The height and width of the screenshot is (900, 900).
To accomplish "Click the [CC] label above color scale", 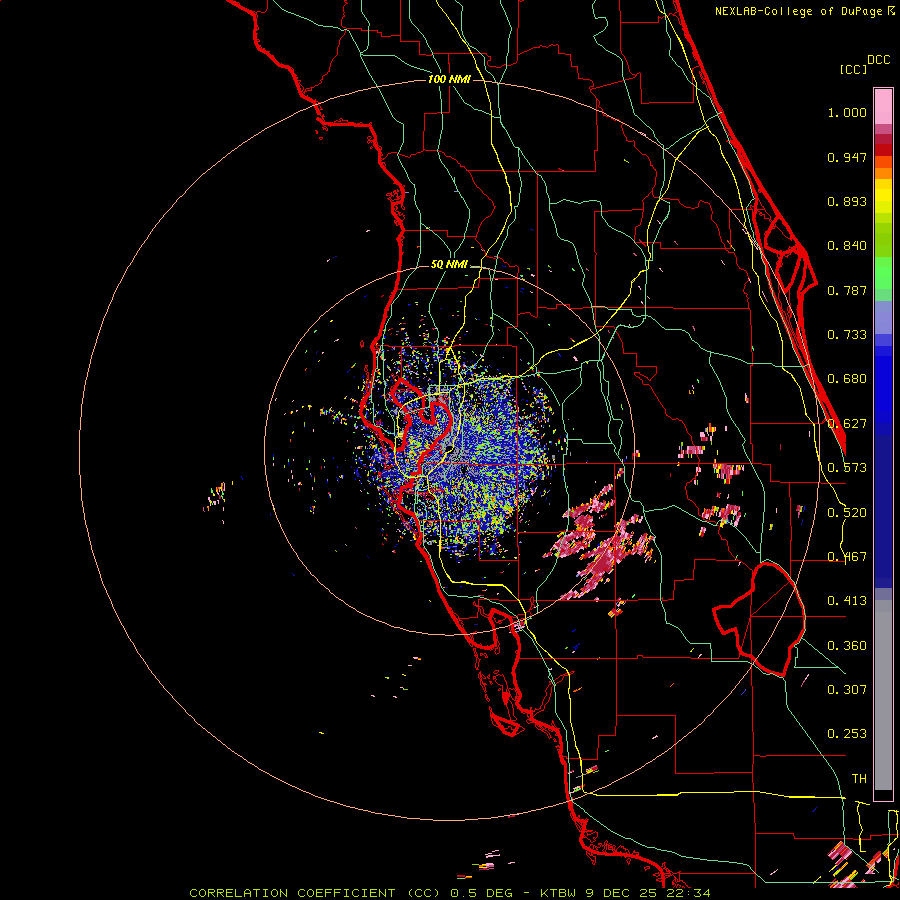I will point(853,69).
